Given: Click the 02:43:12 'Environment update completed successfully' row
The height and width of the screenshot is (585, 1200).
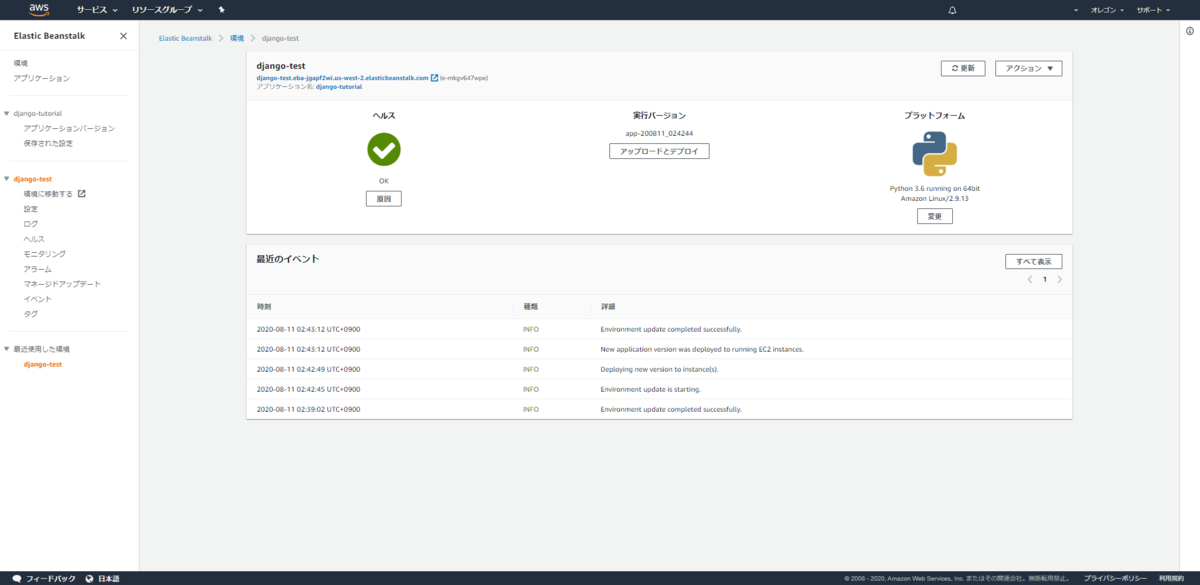Looking at the screenshot, I should click(659, 329).
